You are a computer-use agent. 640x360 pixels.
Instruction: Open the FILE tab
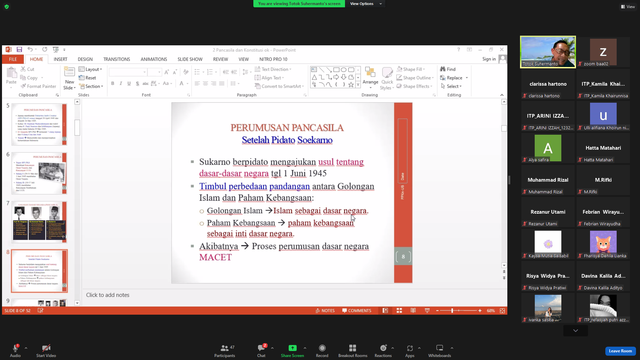(13, 59)
